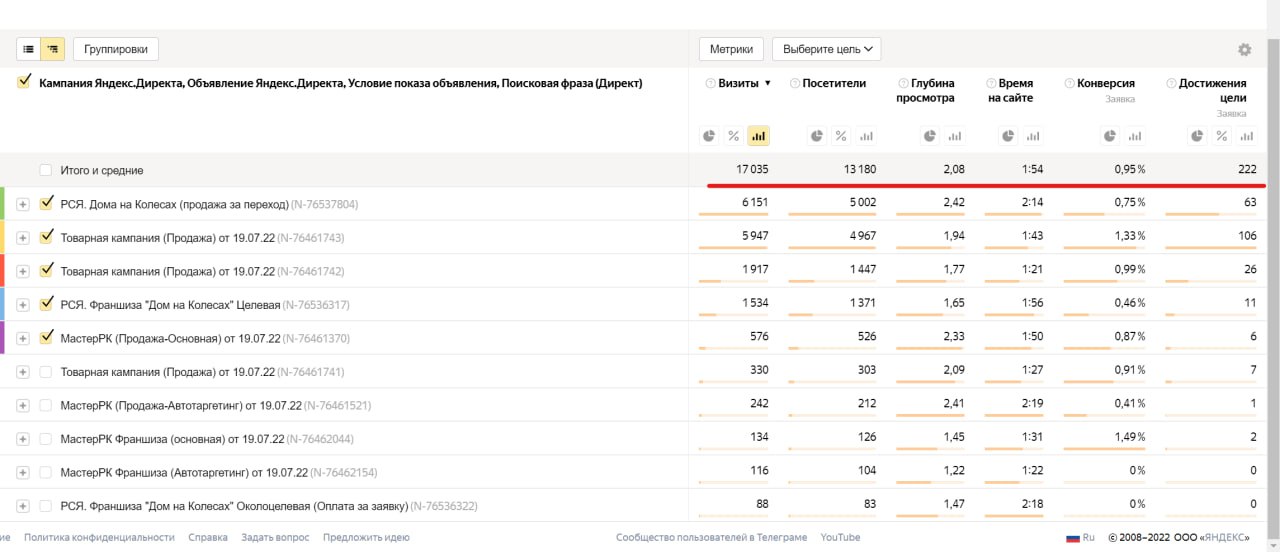The height and width of the screenshot is (552, 1280).
Task: Expand МастерРК (Продажа-Основная) row
Action: 23,339
